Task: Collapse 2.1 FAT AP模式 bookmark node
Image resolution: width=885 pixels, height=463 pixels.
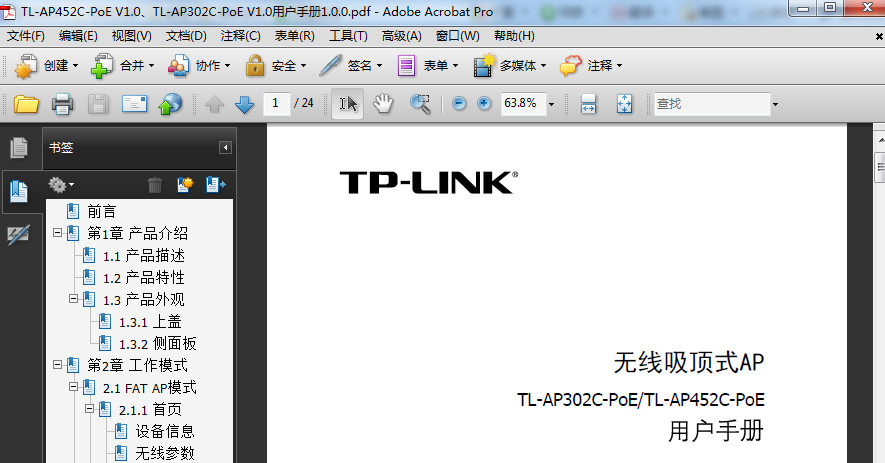Action: coord(73,386)
